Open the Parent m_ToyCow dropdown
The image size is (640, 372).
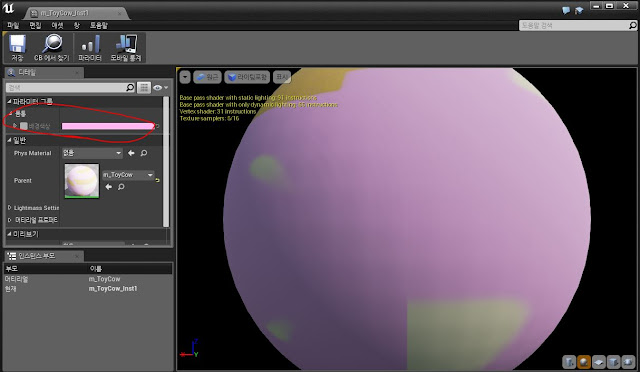[x=128, y=175]
